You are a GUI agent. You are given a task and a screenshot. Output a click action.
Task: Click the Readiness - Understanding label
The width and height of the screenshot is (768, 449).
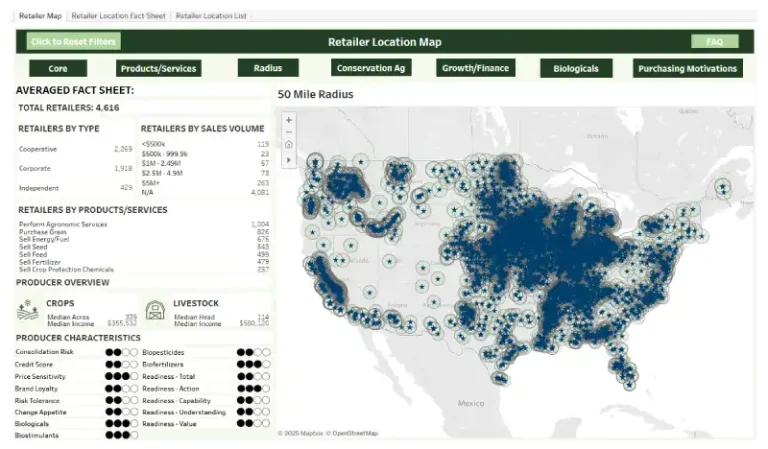[184, 412]
